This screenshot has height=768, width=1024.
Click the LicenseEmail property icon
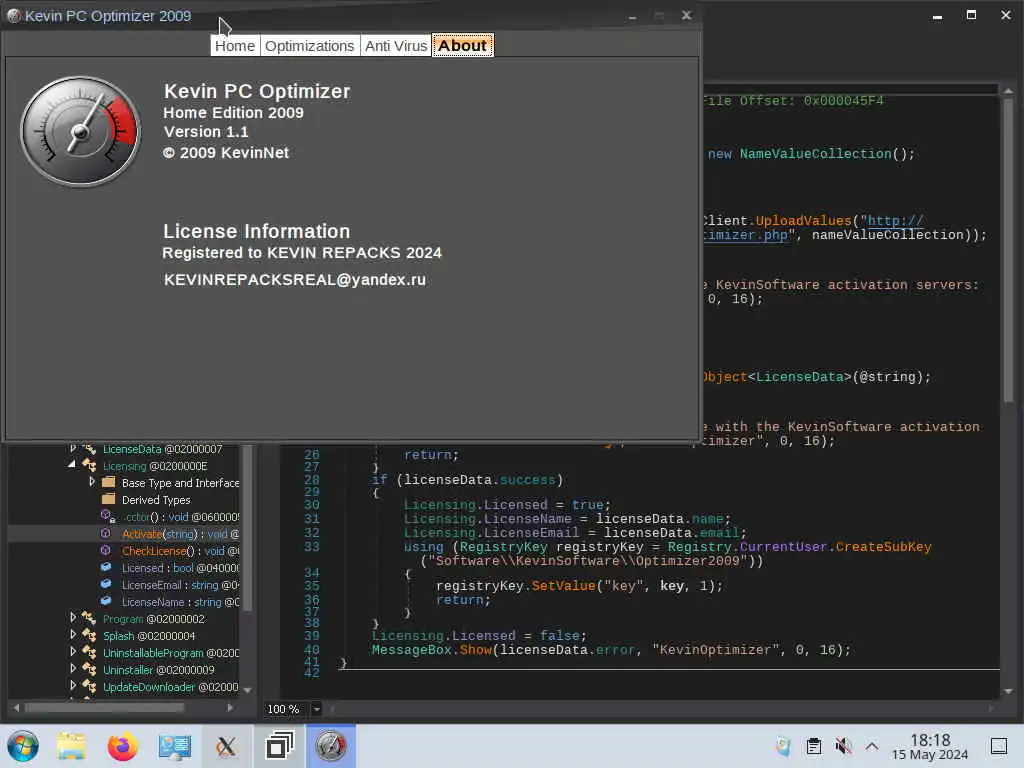point(106,584)
